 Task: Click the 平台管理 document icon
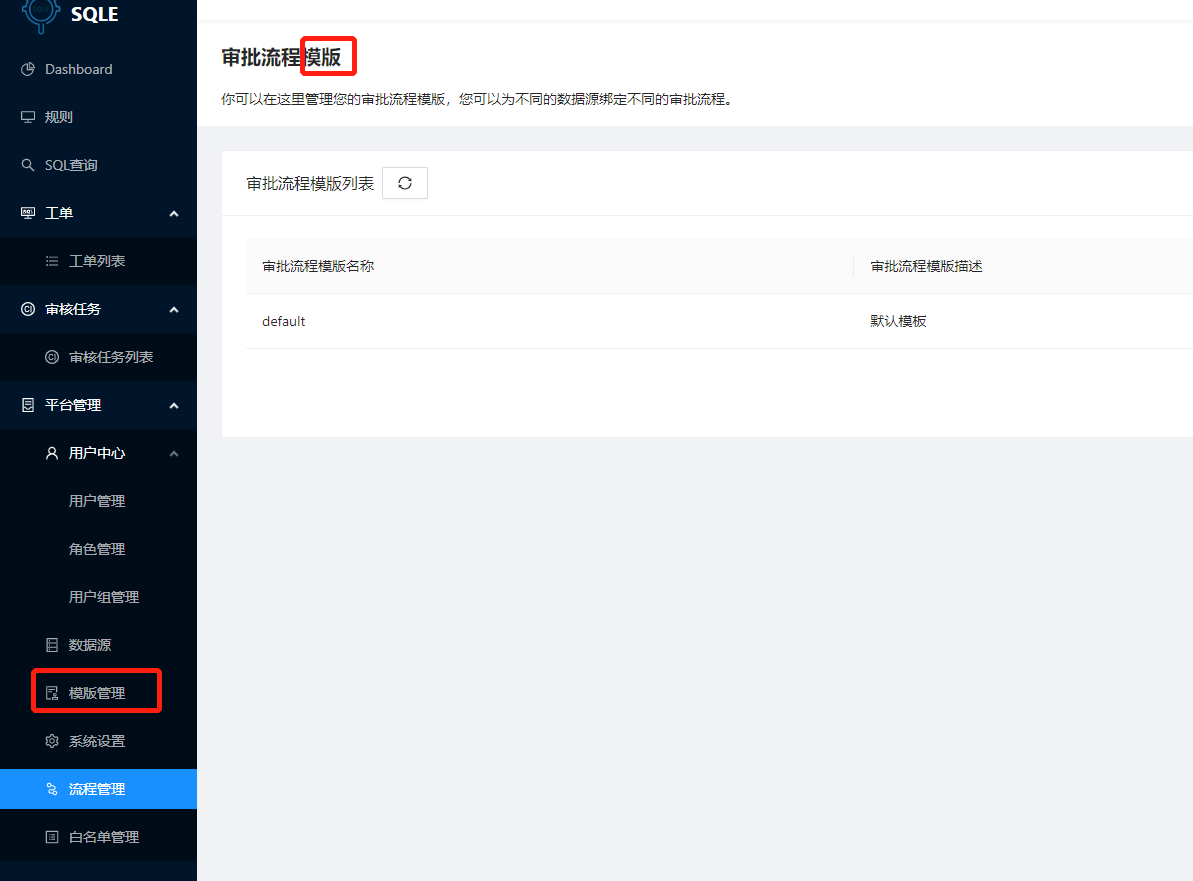point(28,405)
